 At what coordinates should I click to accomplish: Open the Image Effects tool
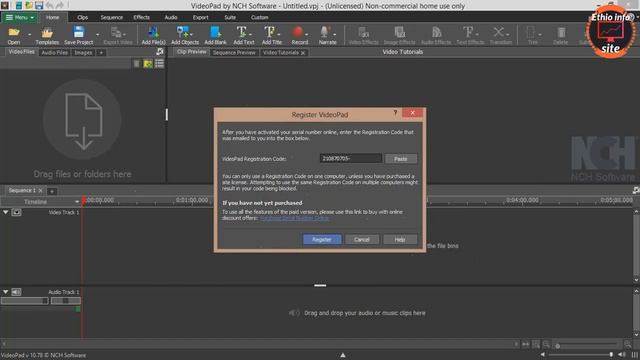coord(399,35)
